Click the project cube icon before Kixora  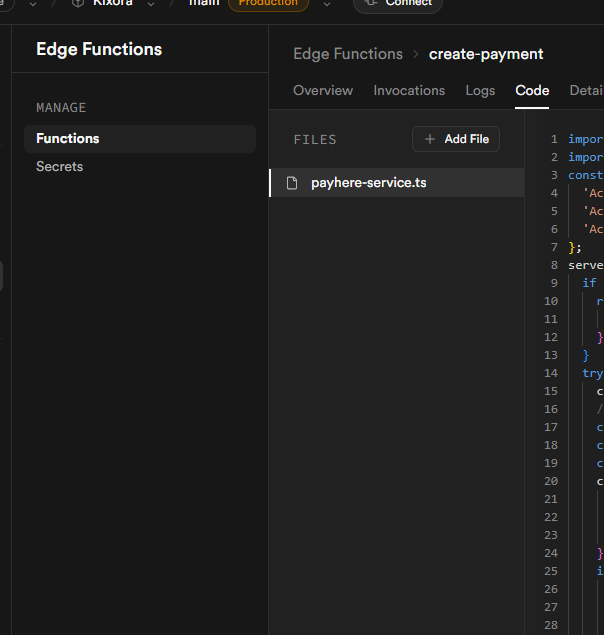click(x=78, y=3)
